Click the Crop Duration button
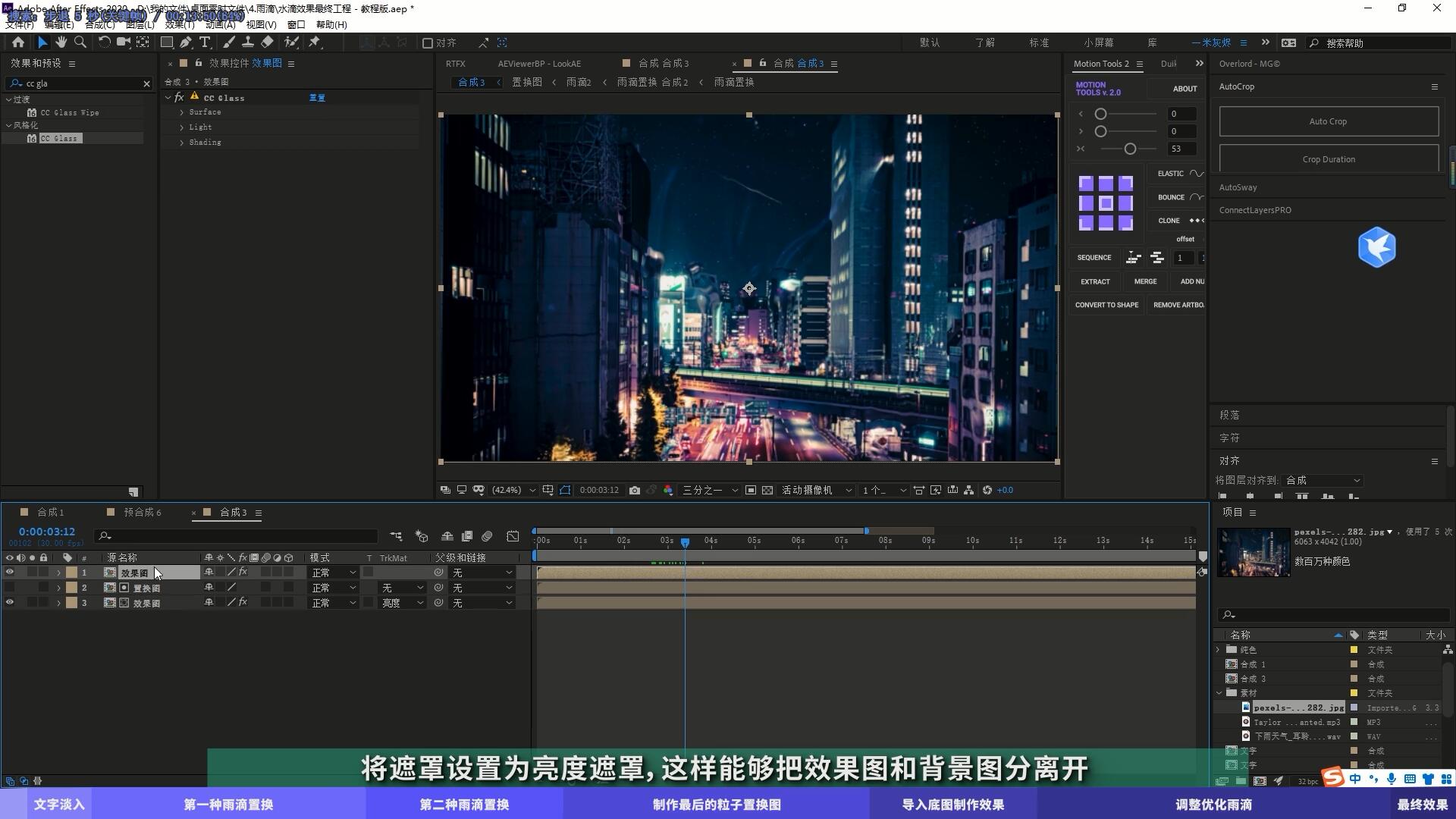1456x819 pixels. click(1329, 158)
